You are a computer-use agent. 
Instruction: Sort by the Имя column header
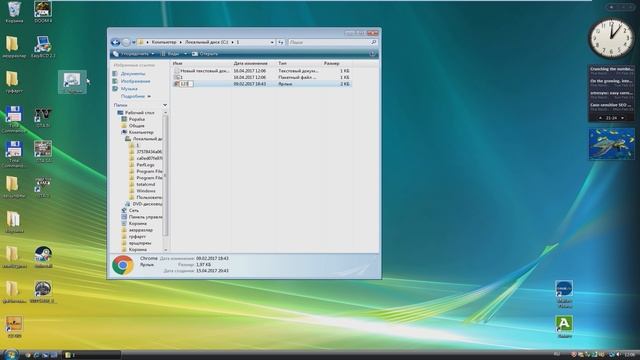click(202, 63)
